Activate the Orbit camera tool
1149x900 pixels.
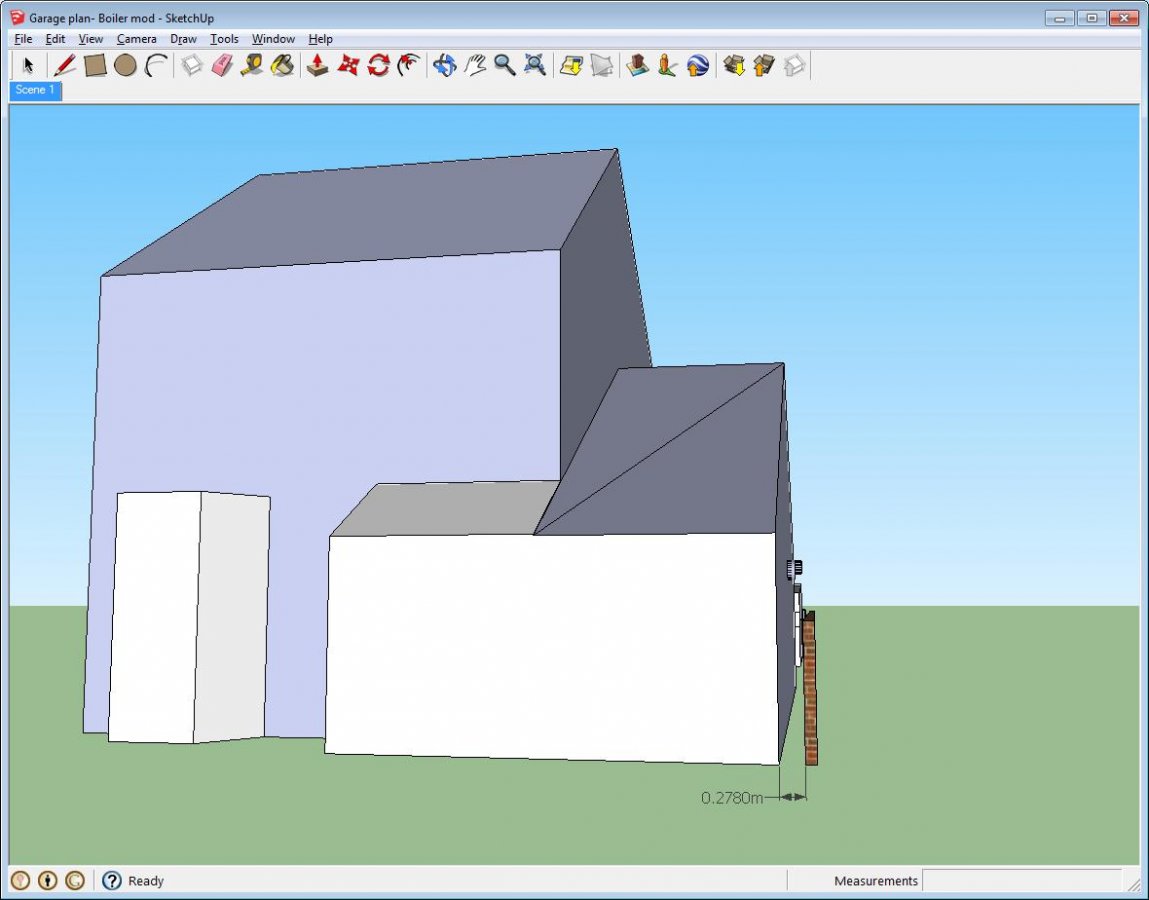tap(445, 66)
